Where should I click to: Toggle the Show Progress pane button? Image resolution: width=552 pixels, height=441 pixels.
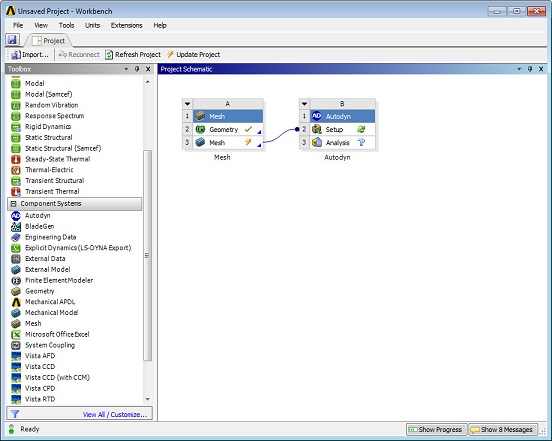click(437, 429)
